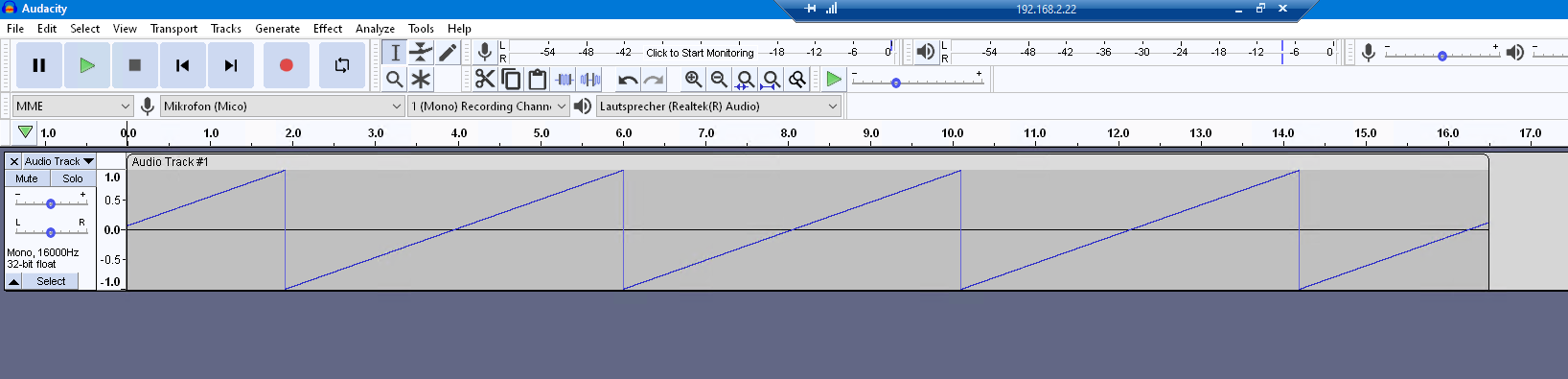Click the Zoom Toggle icon

(796, 79)
